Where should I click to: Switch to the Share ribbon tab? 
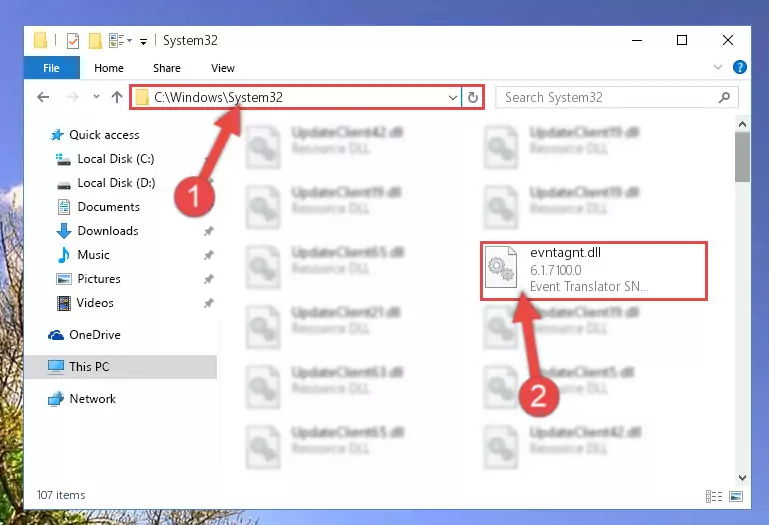tap(167, 68)
